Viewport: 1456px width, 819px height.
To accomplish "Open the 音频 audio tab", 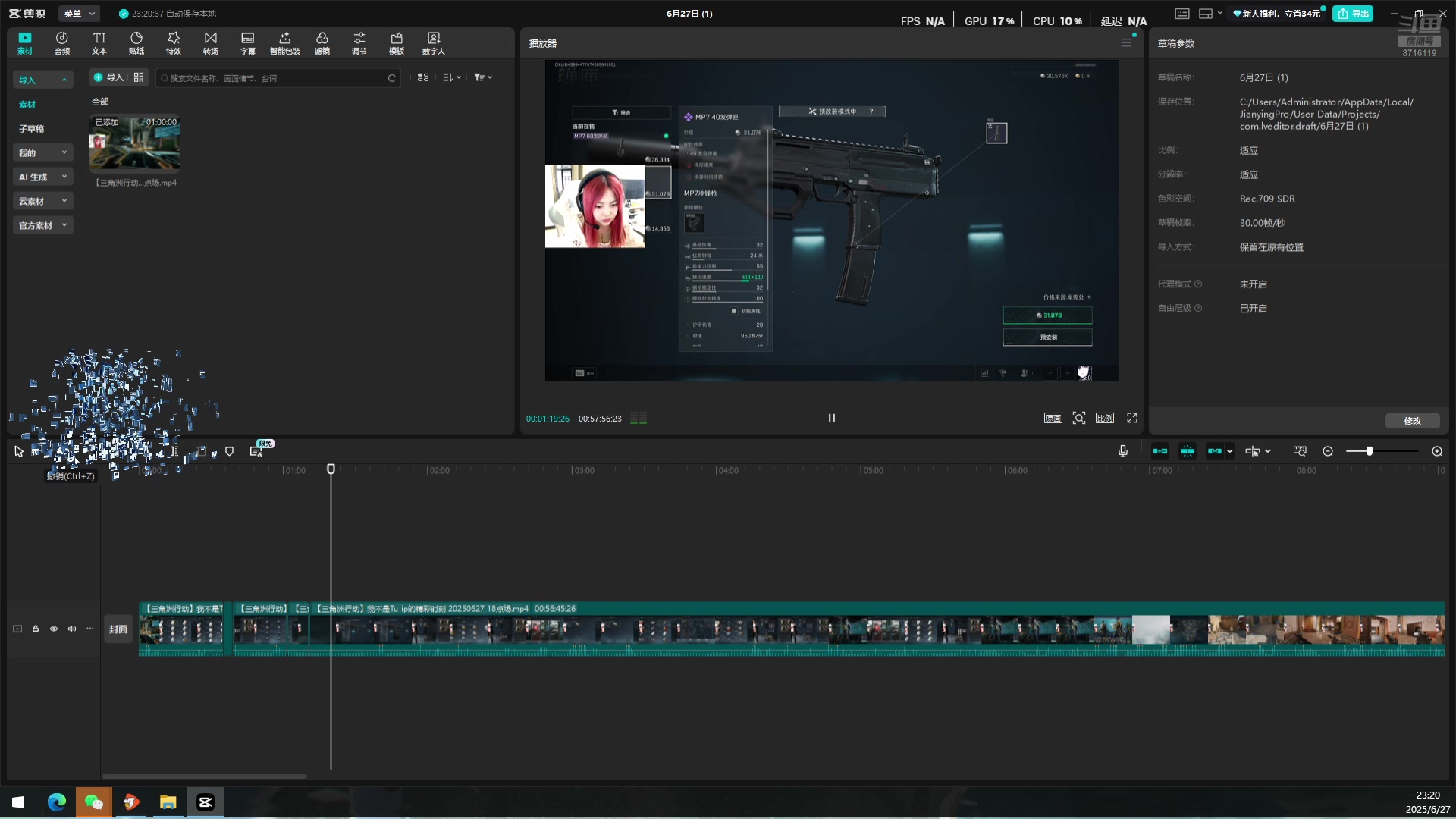I will [x=62, y=43].
